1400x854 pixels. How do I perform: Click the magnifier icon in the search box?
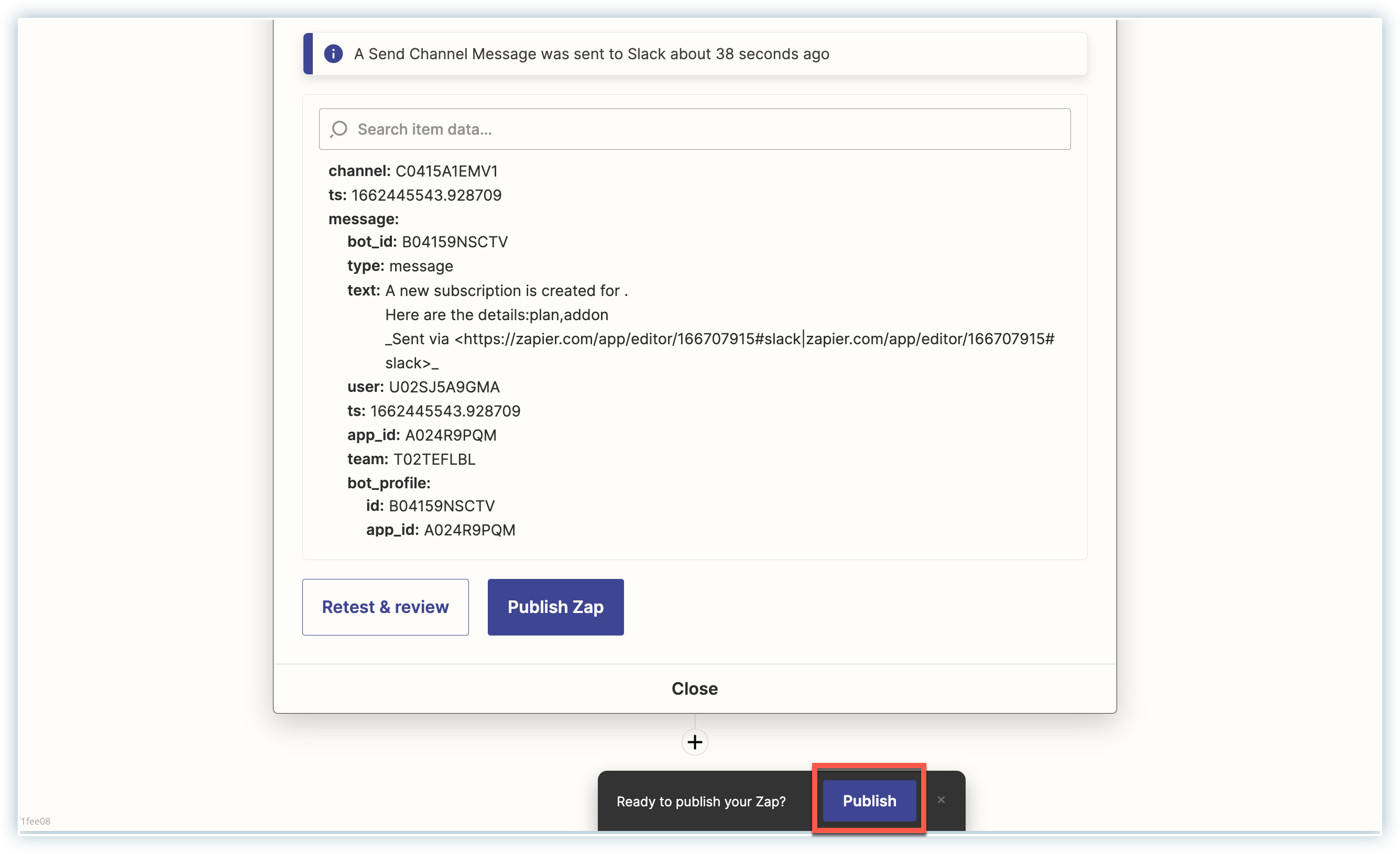click(338, 129)
